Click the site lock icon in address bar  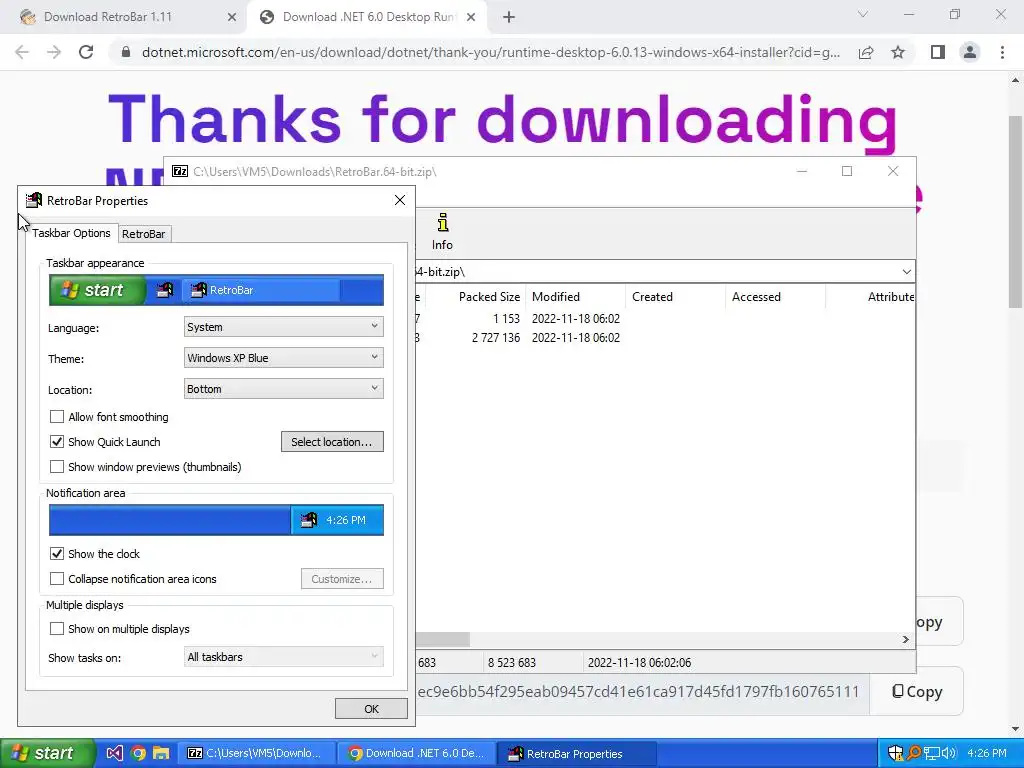click(x=126, y=52)
